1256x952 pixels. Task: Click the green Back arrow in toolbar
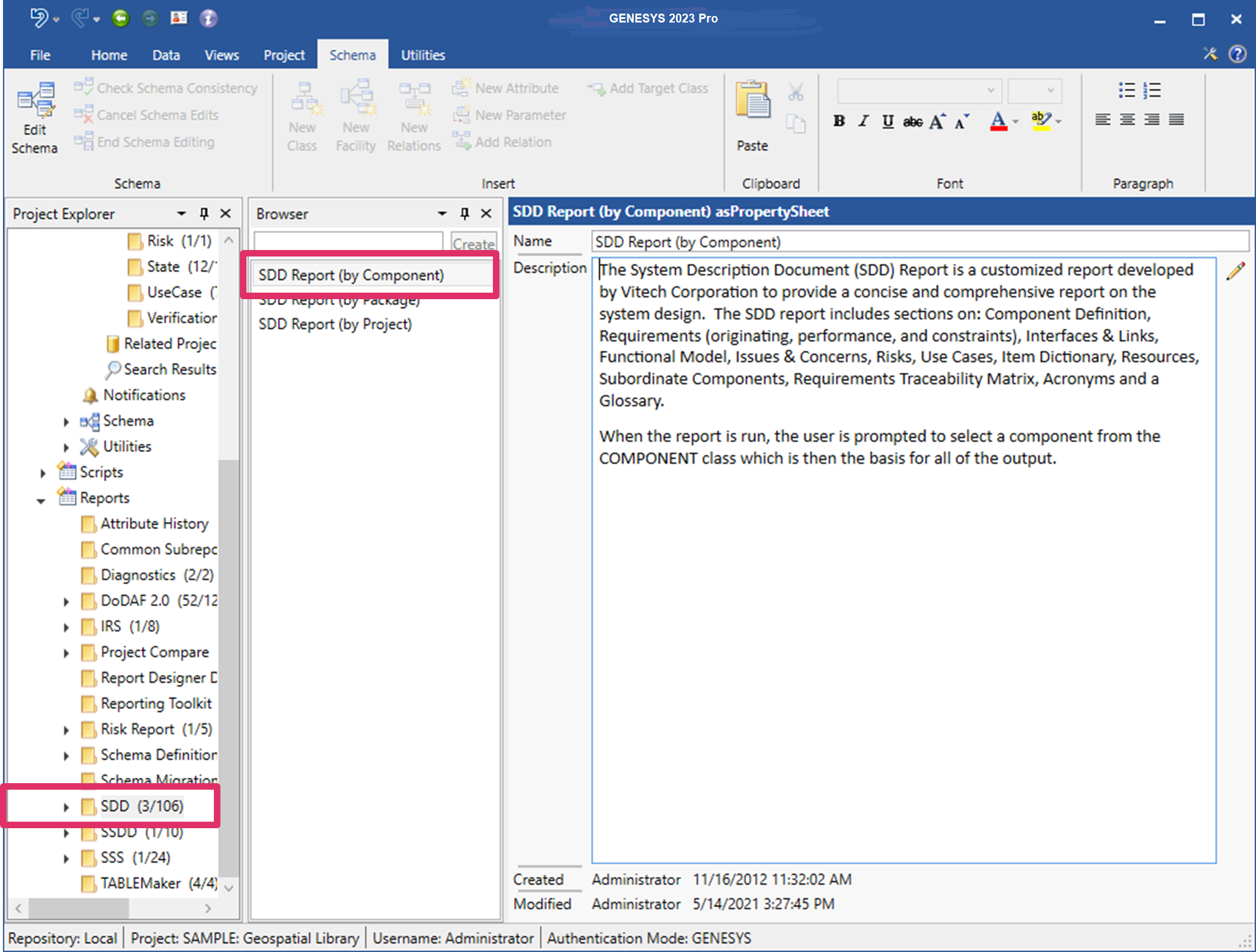coord(120,18)
